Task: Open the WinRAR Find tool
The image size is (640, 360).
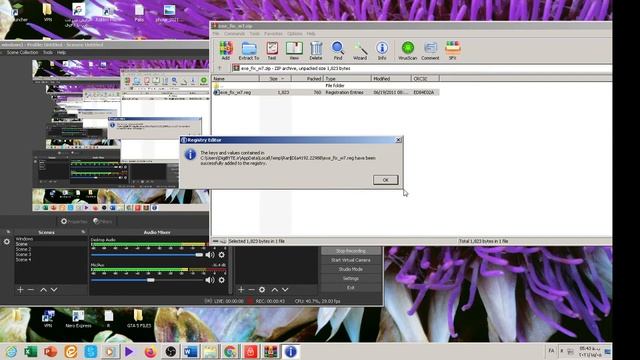Action: tap(338, 50)
